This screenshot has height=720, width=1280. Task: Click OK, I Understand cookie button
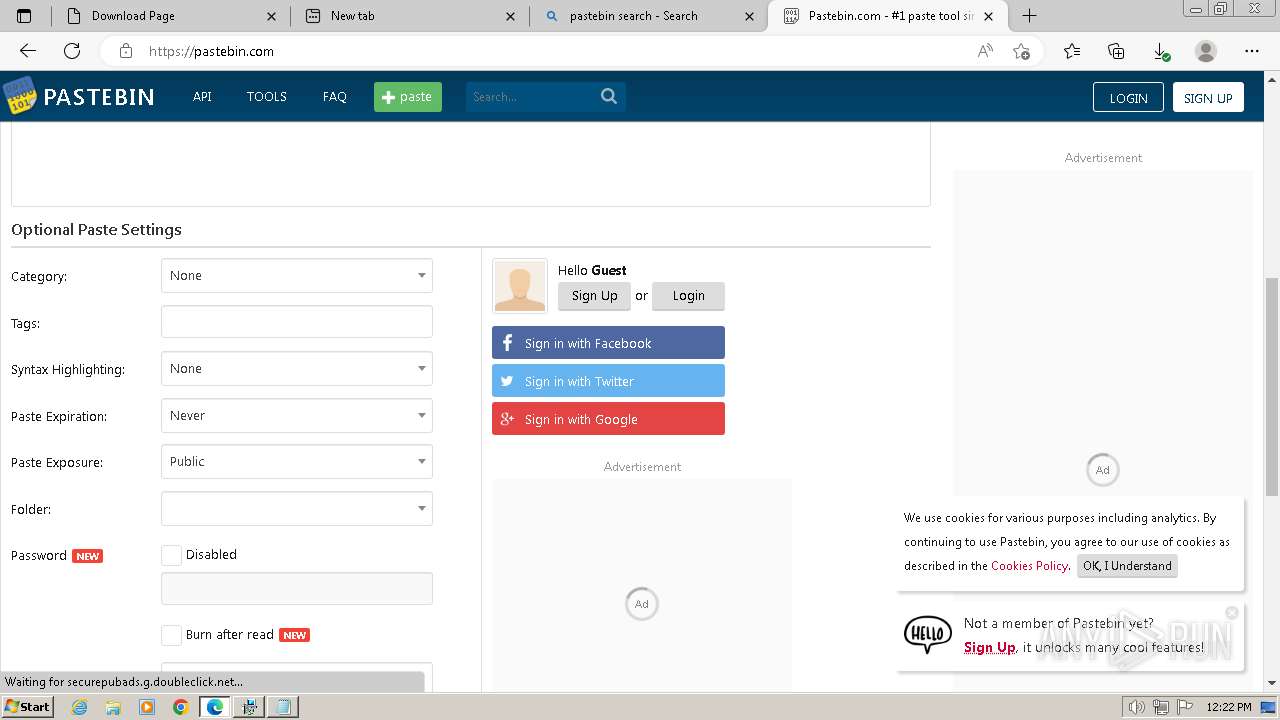pyautogui.click(x=1127, y=566)
